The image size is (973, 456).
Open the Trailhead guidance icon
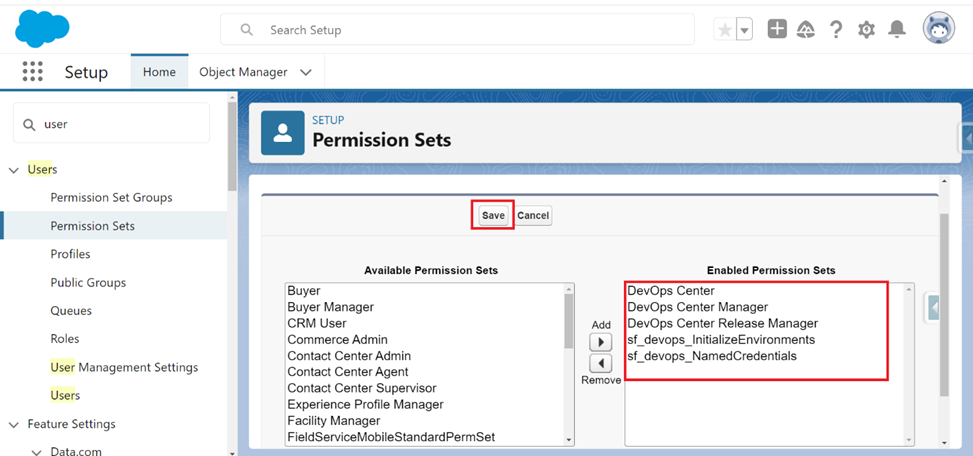pos(805,29)
